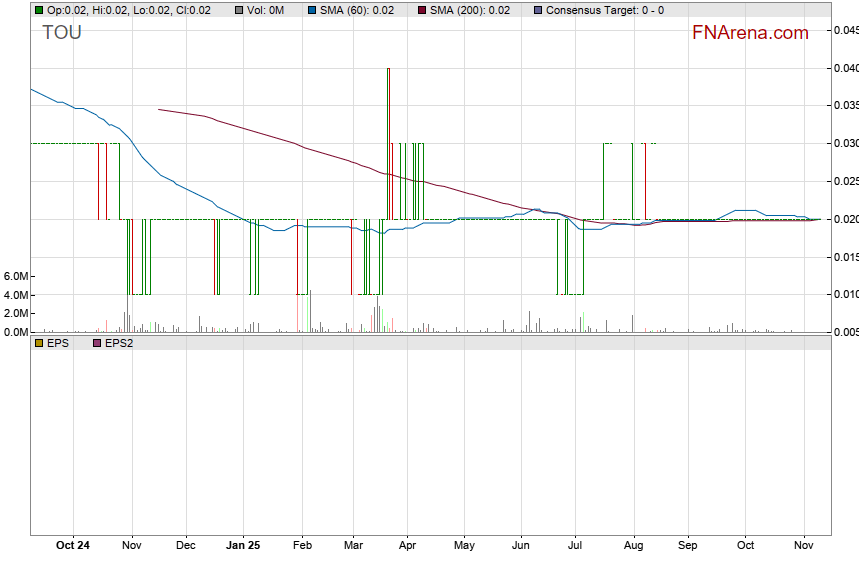Select the Jan 25 date axis label
This screenshot has width=859, height=566.
(x=244, y=546)
